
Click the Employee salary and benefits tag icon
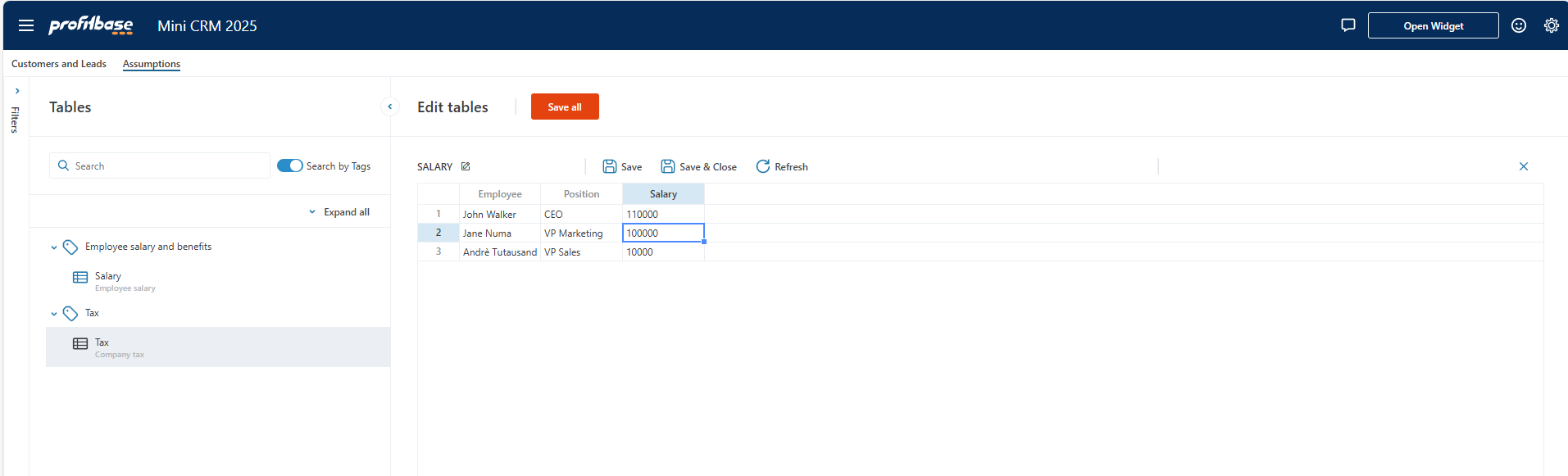click(x=70, y=247)
